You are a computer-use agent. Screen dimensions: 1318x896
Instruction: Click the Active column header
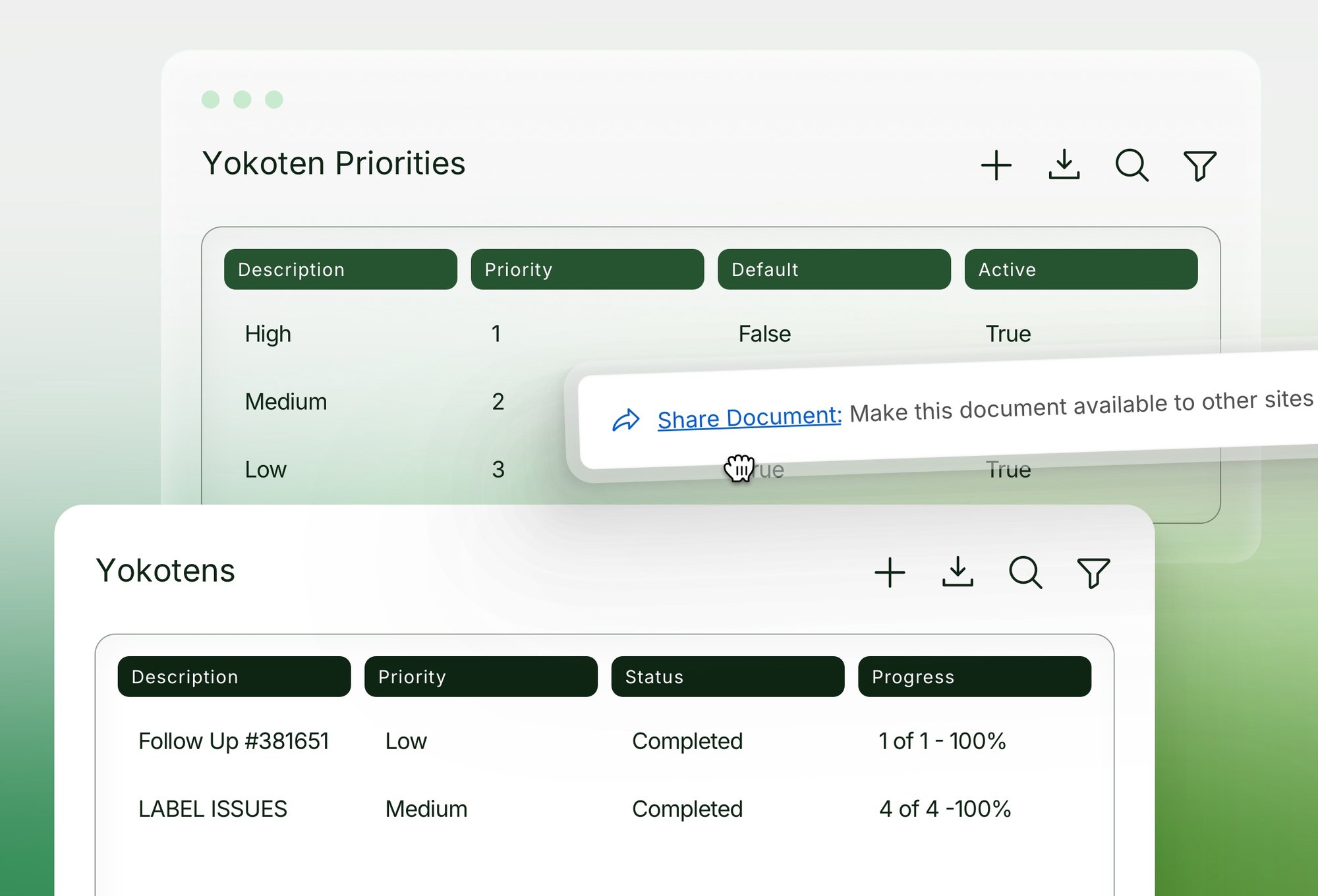point(1081,269)
